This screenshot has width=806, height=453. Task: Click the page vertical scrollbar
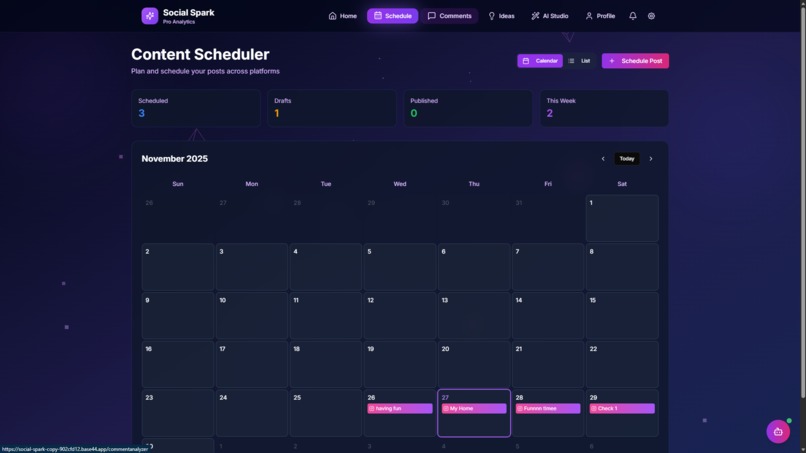point(803,201)
